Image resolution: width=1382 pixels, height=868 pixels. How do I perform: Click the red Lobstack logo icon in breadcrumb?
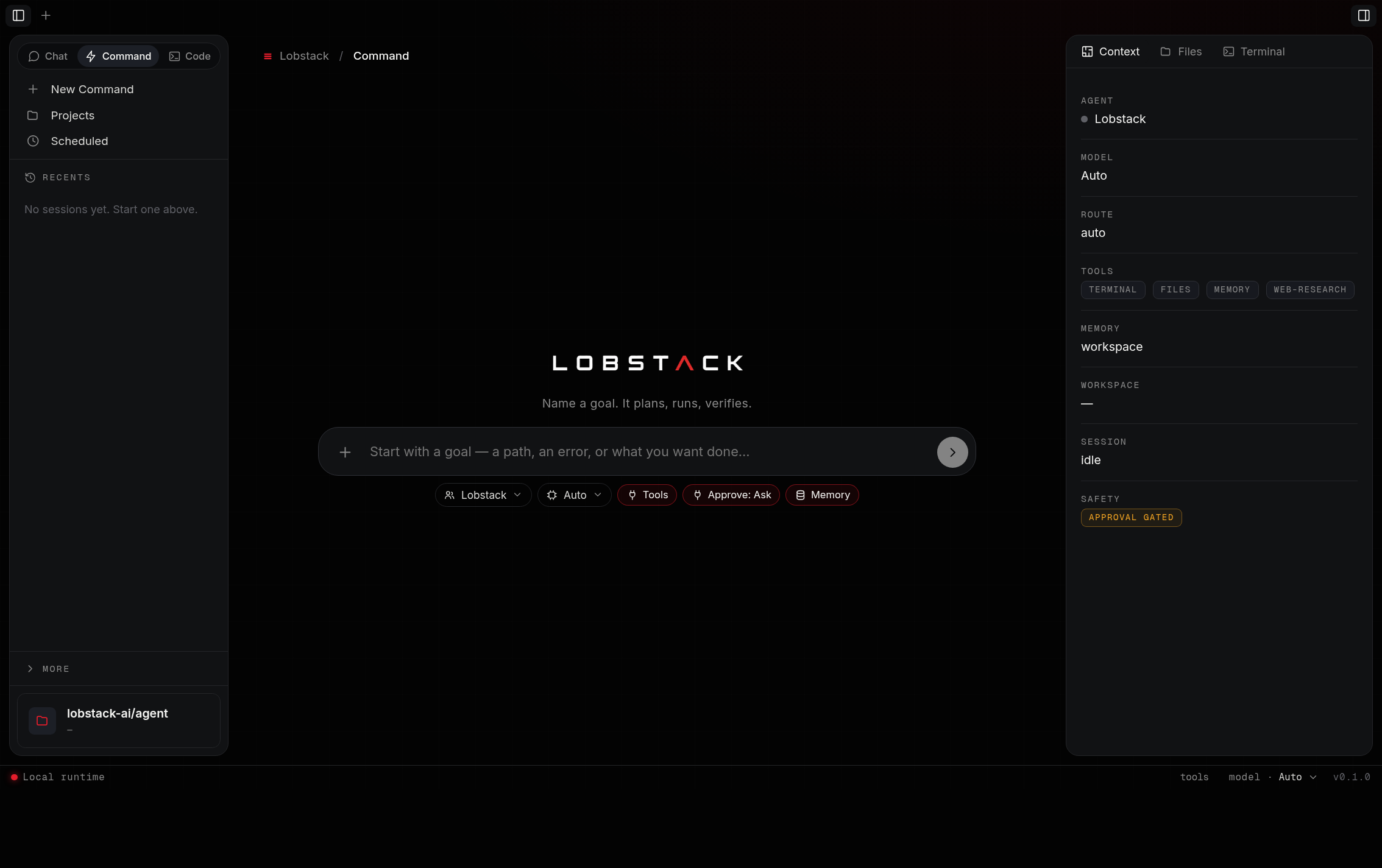coord(268,57)
